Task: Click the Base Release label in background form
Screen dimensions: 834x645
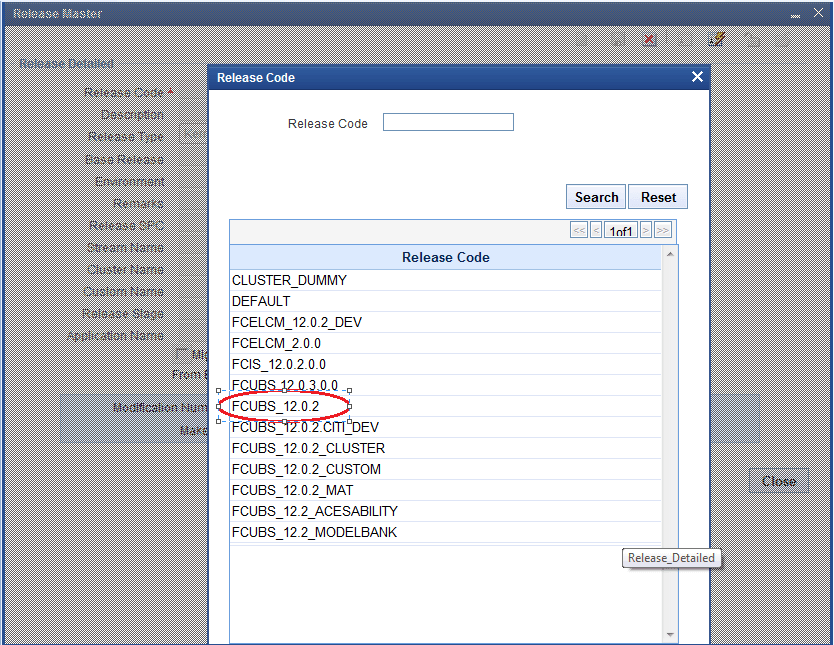Action: [124, 160]
